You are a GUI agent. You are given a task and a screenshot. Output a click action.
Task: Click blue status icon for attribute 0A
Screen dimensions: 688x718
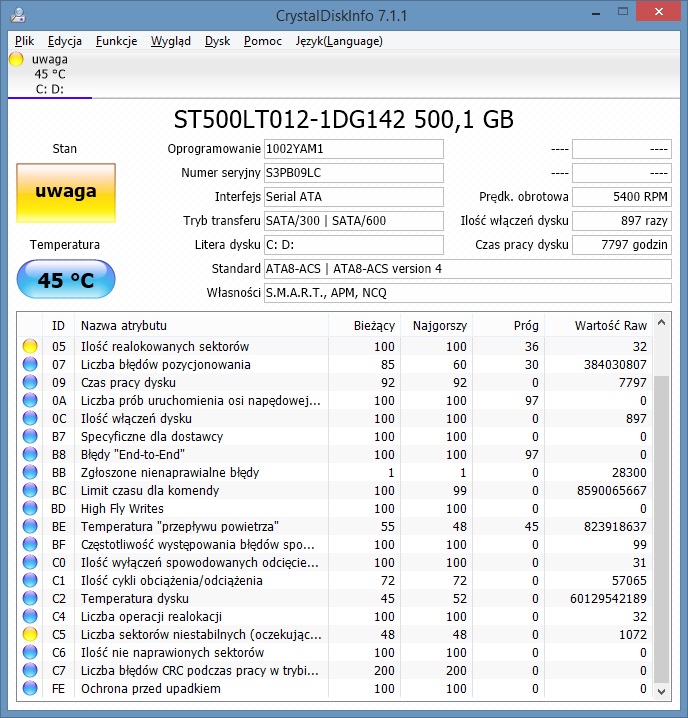[x=30, y=400]
